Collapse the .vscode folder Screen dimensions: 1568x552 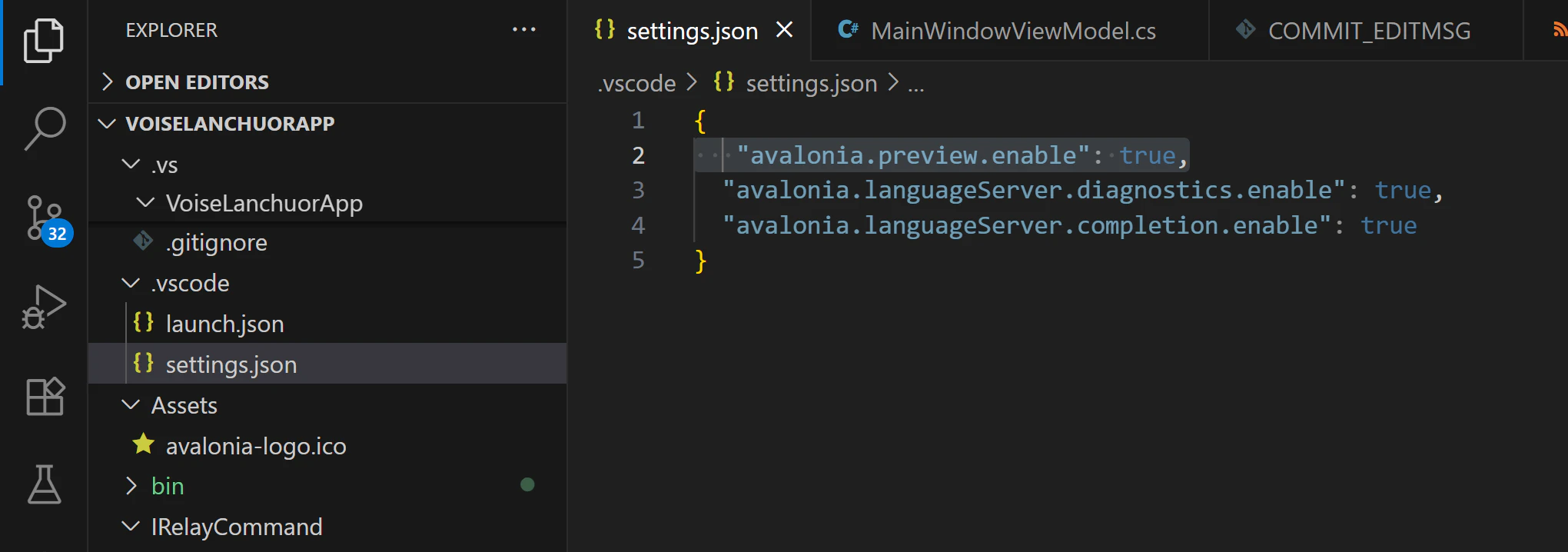131,283
